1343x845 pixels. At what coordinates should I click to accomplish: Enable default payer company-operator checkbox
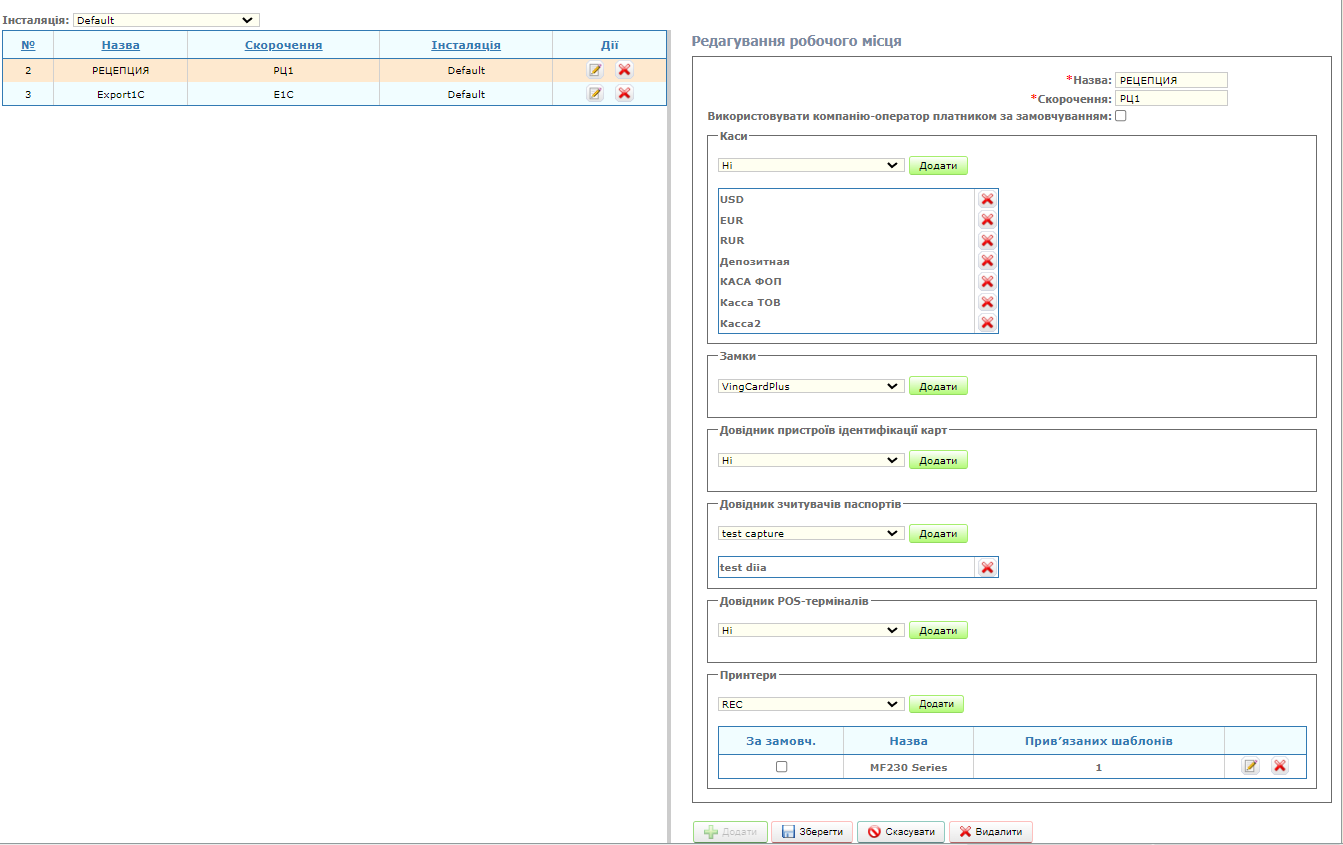pos(1121,116)
